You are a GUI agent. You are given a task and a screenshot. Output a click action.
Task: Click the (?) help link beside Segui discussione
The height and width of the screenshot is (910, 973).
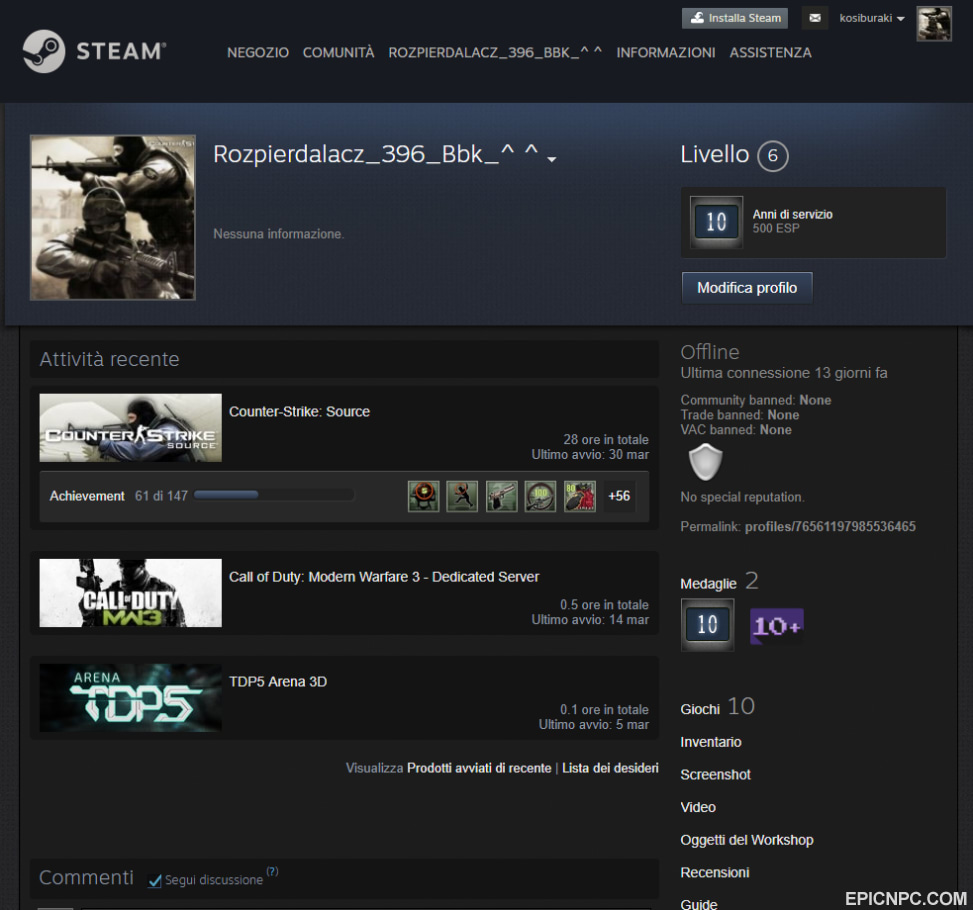pos(272,872)
